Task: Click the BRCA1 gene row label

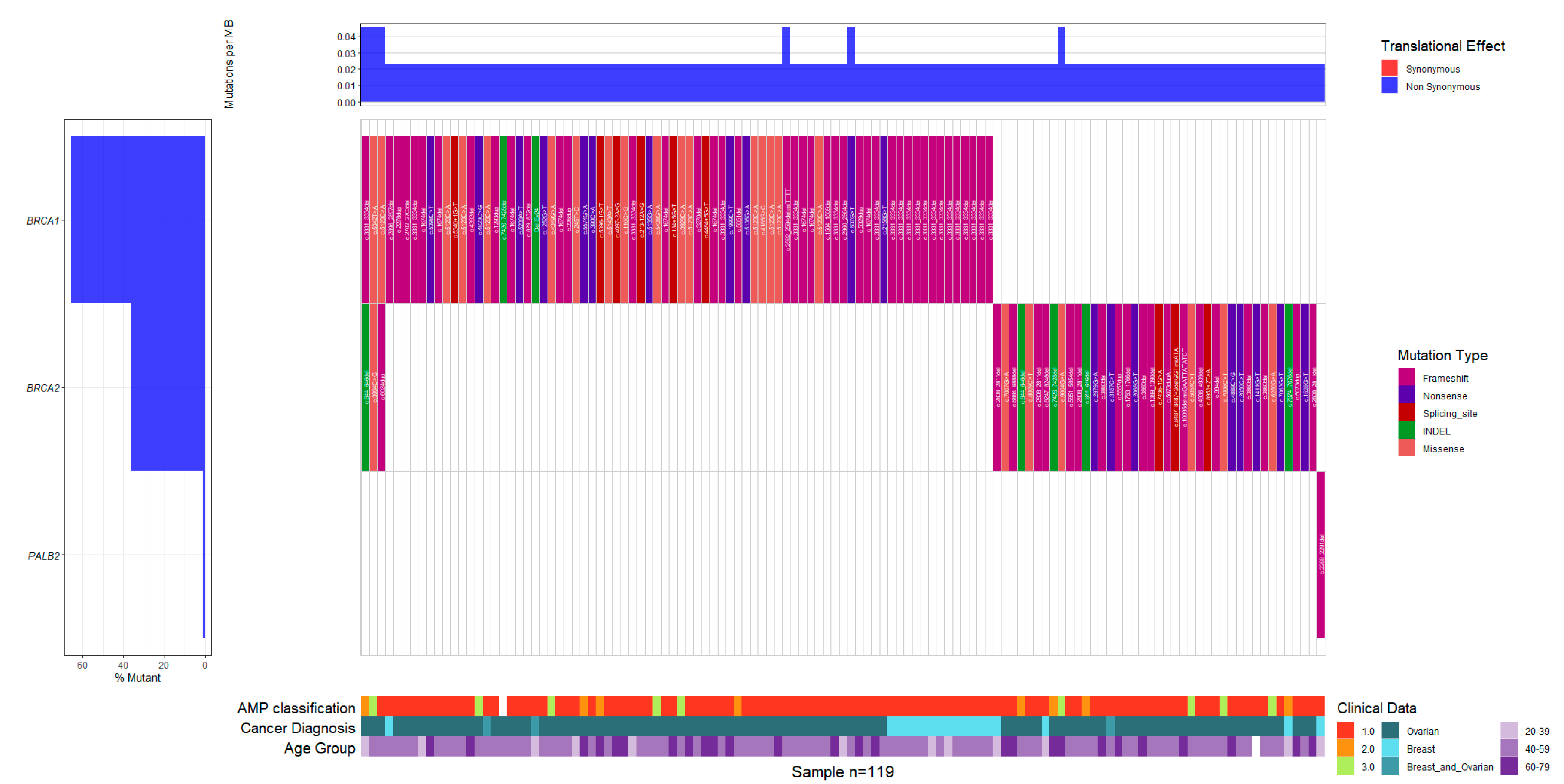Action: tap(43, 220)
